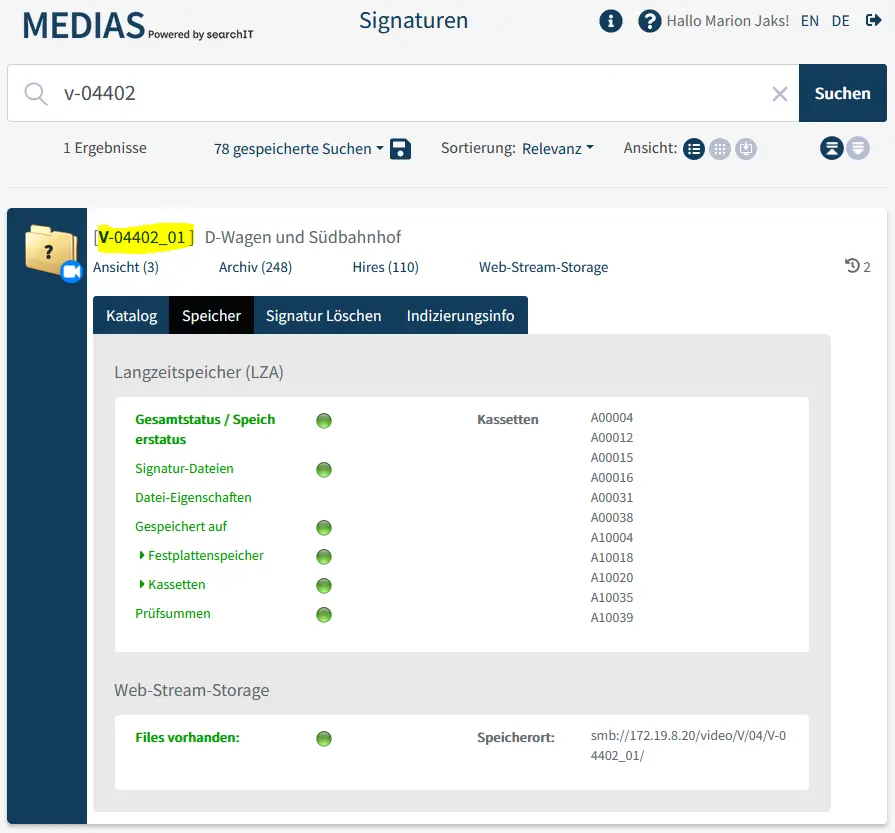895x833 pixels.
Task: Switch to grid view
Action: tap(720, 149)
